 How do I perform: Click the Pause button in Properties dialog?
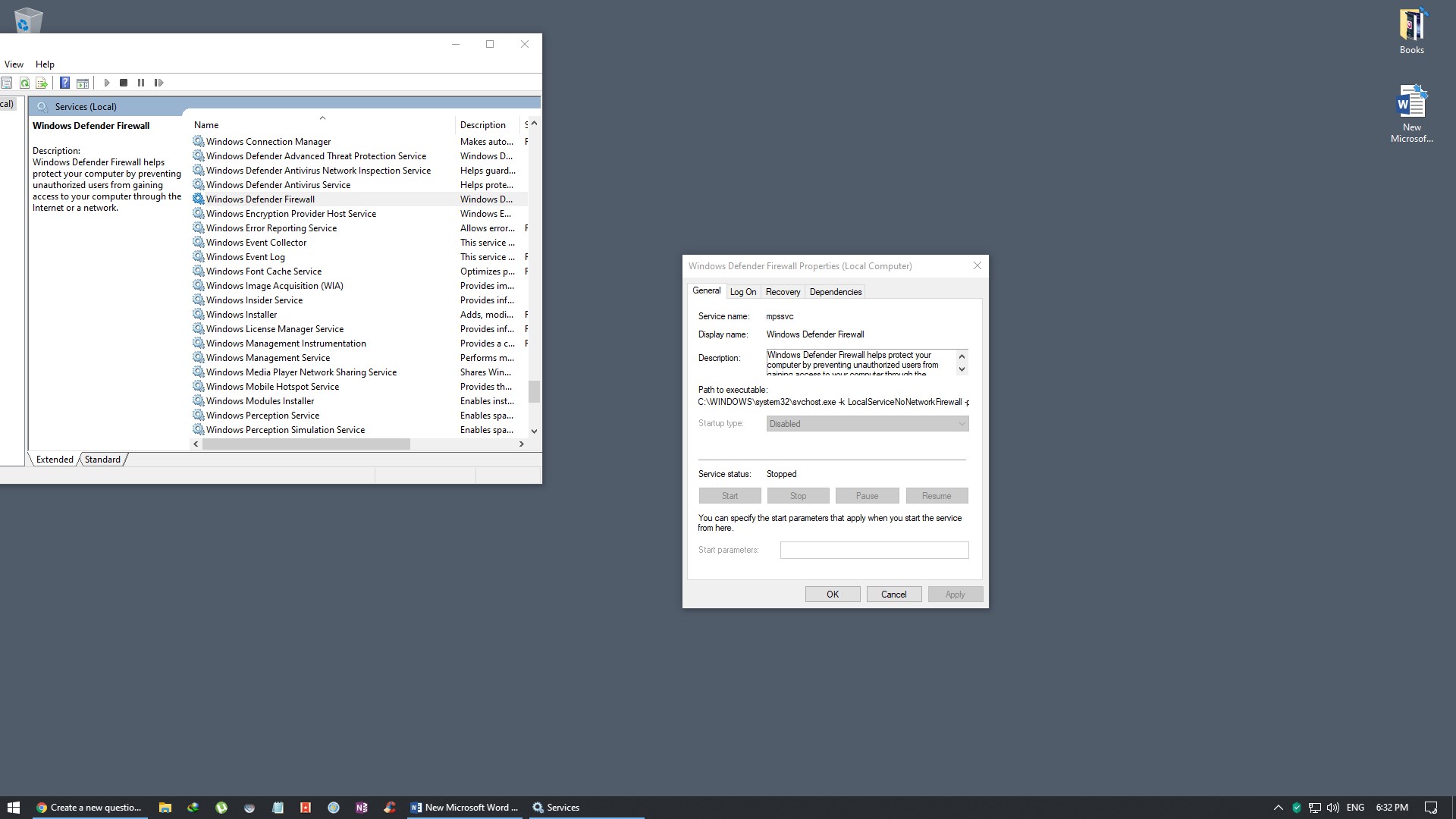[868, 496]
